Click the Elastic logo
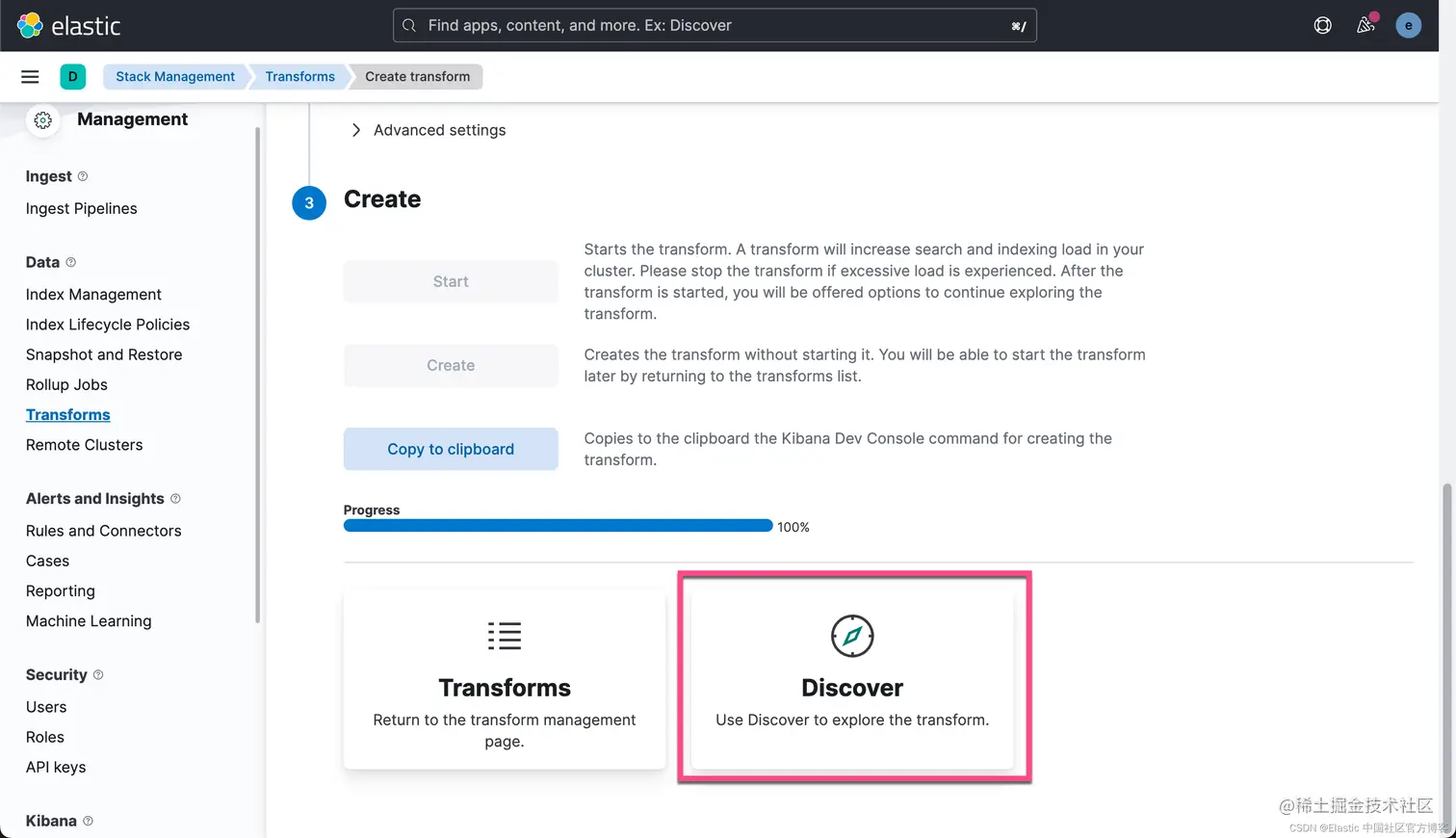 68,26
